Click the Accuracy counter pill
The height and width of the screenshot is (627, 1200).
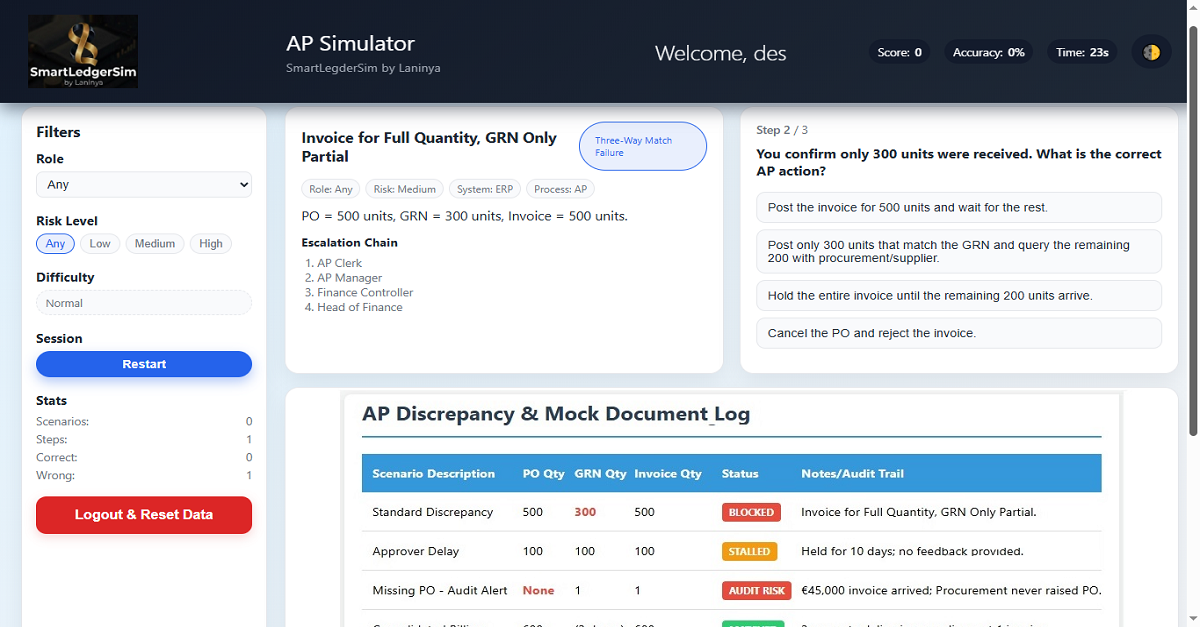(988, 52)
